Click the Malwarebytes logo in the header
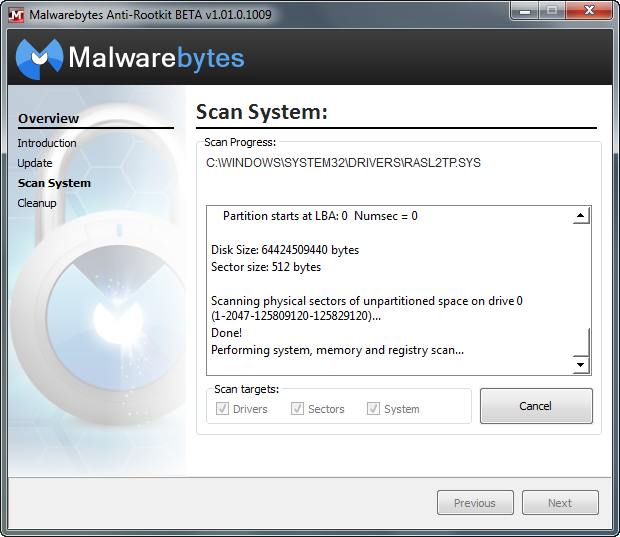This screenshot has width=620, height=537. point(130,58)
